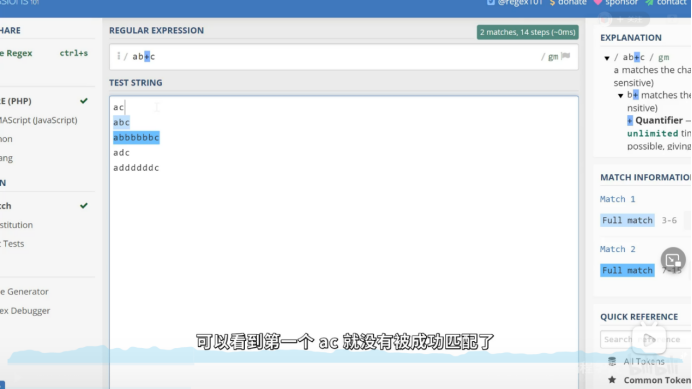
Task: Select the Common Tokens category
Action: click(657, 380)
